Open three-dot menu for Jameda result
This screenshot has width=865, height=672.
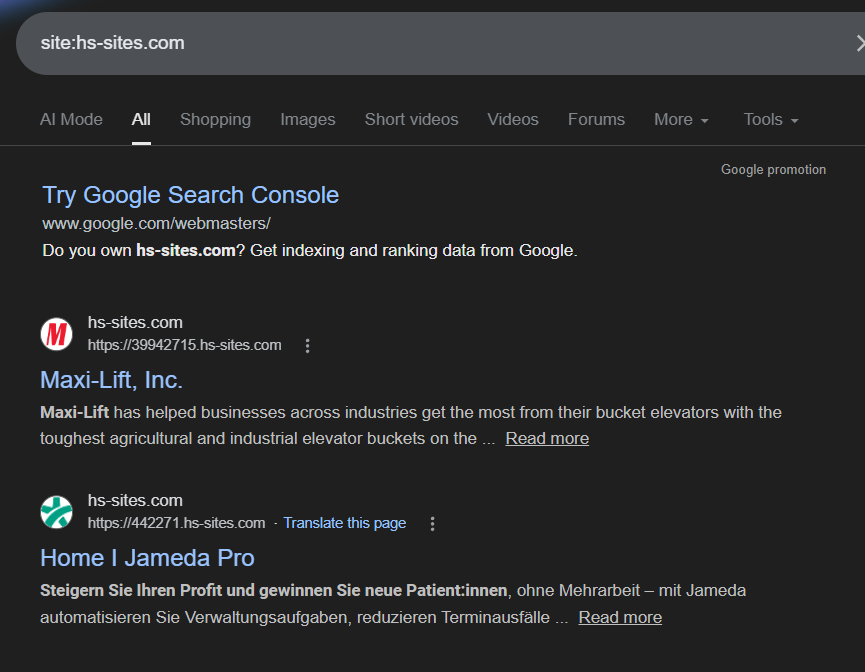pyautogui.click(x=432, y=524)
